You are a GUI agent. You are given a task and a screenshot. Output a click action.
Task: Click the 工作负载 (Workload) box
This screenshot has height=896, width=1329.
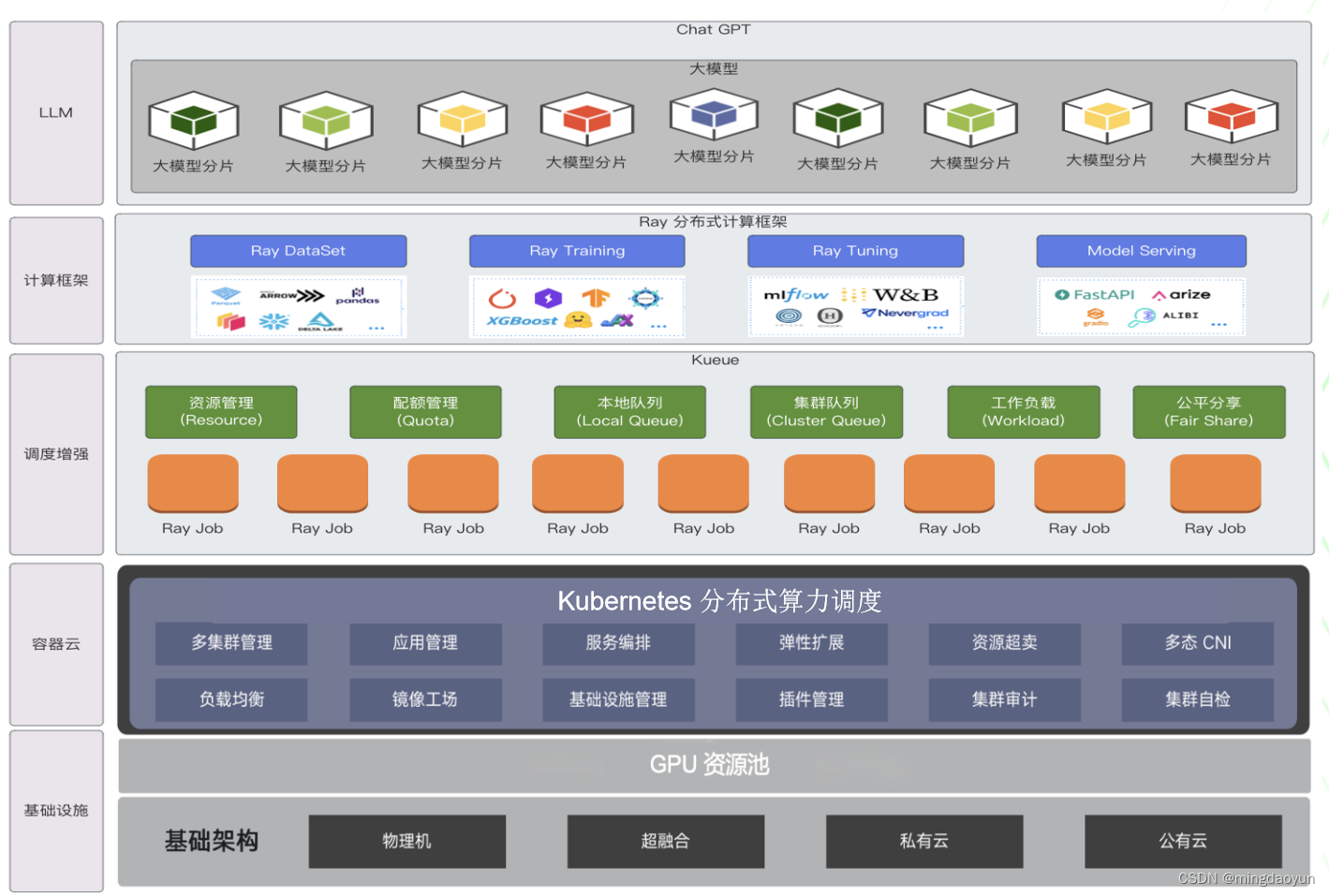(1024, 412)
